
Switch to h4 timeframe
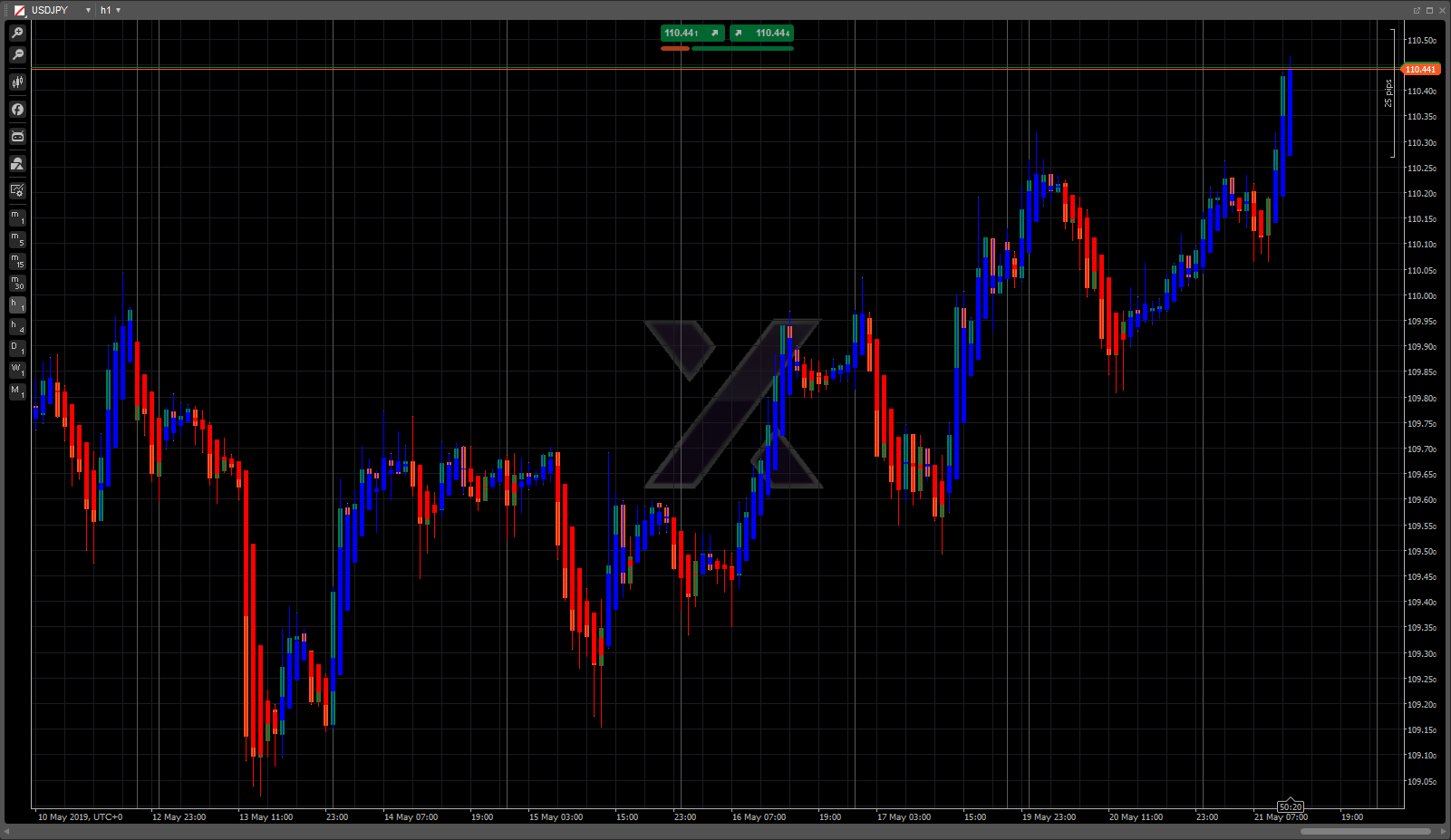(x=17, y=326)
